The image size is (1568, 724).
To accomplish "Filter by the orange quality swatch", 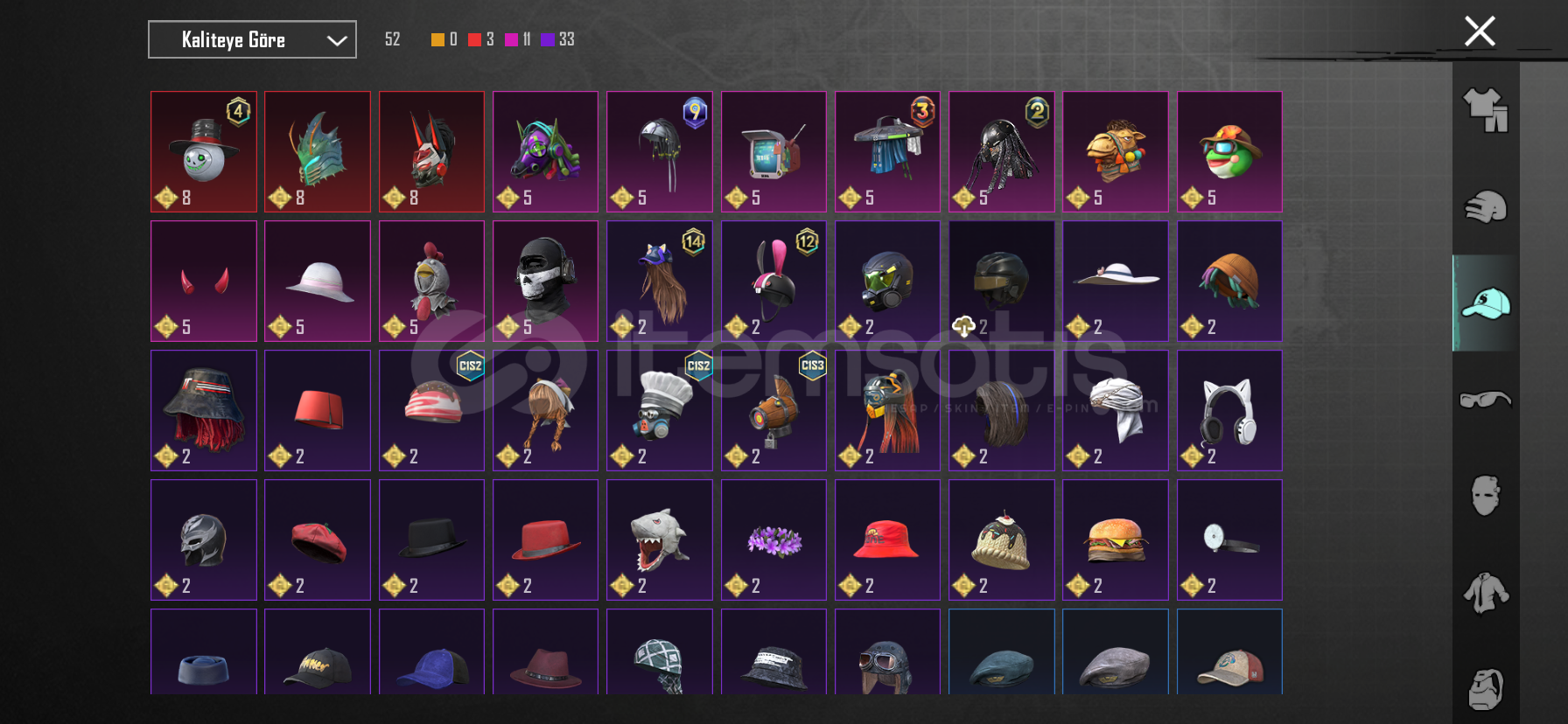I will pos(437,39).
